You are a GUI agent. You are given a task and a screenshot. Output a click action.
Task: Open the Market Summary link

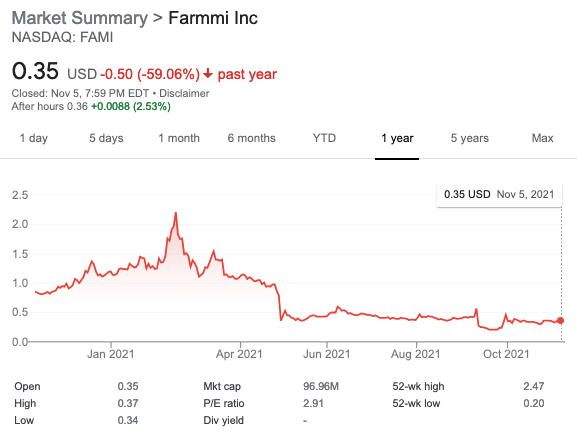click(79, 18)
